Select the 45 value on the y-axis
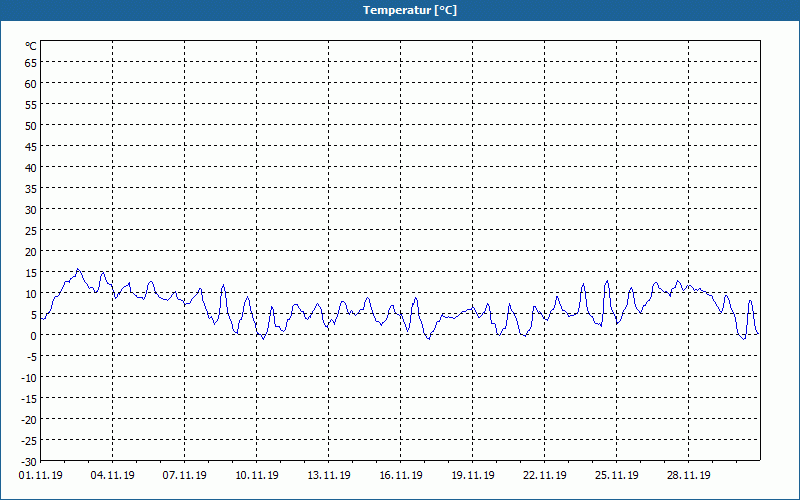The width and height of the screenshot is (800, 500). 31,146
